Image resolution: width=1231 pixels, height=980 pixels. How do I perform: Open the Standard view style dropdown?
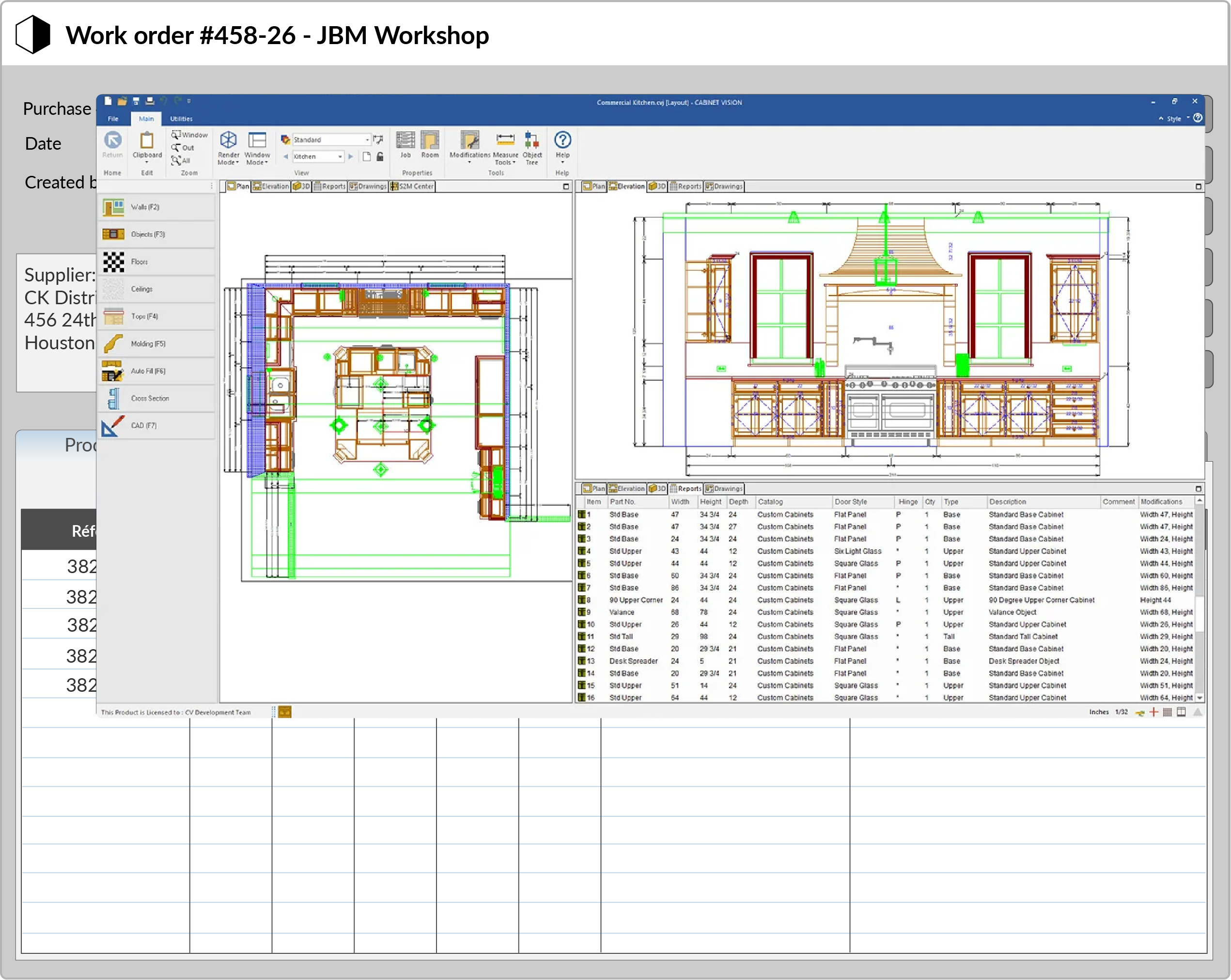[330, 140]
